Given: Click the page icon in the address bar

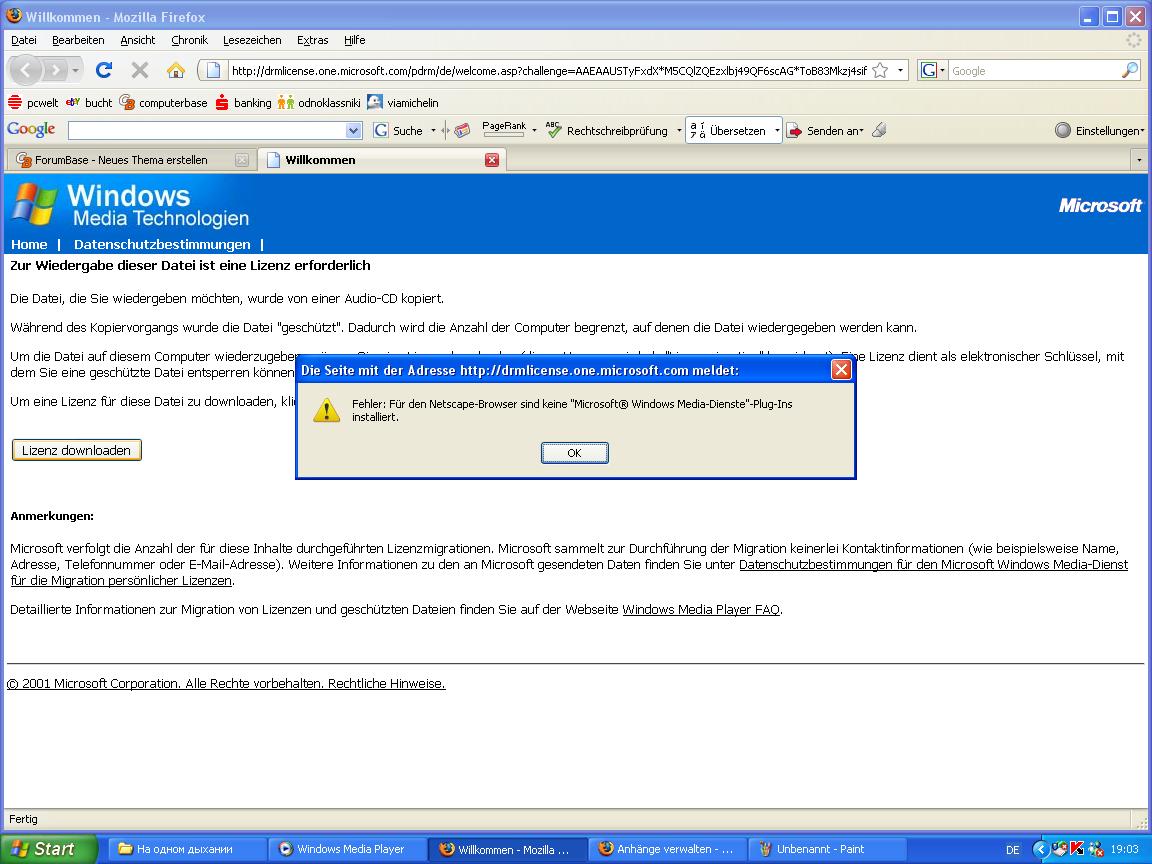Looking at the screenshot, I should click(x=213, y=71).
